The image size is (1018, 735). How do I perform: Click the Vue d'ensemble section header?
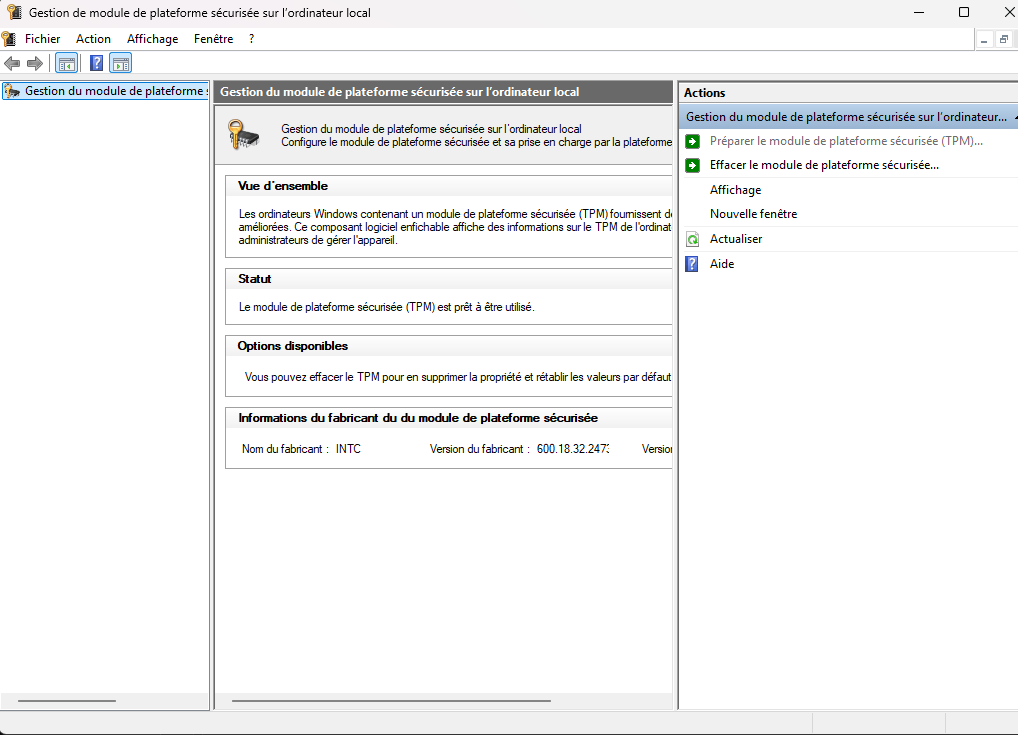[449, 186]
